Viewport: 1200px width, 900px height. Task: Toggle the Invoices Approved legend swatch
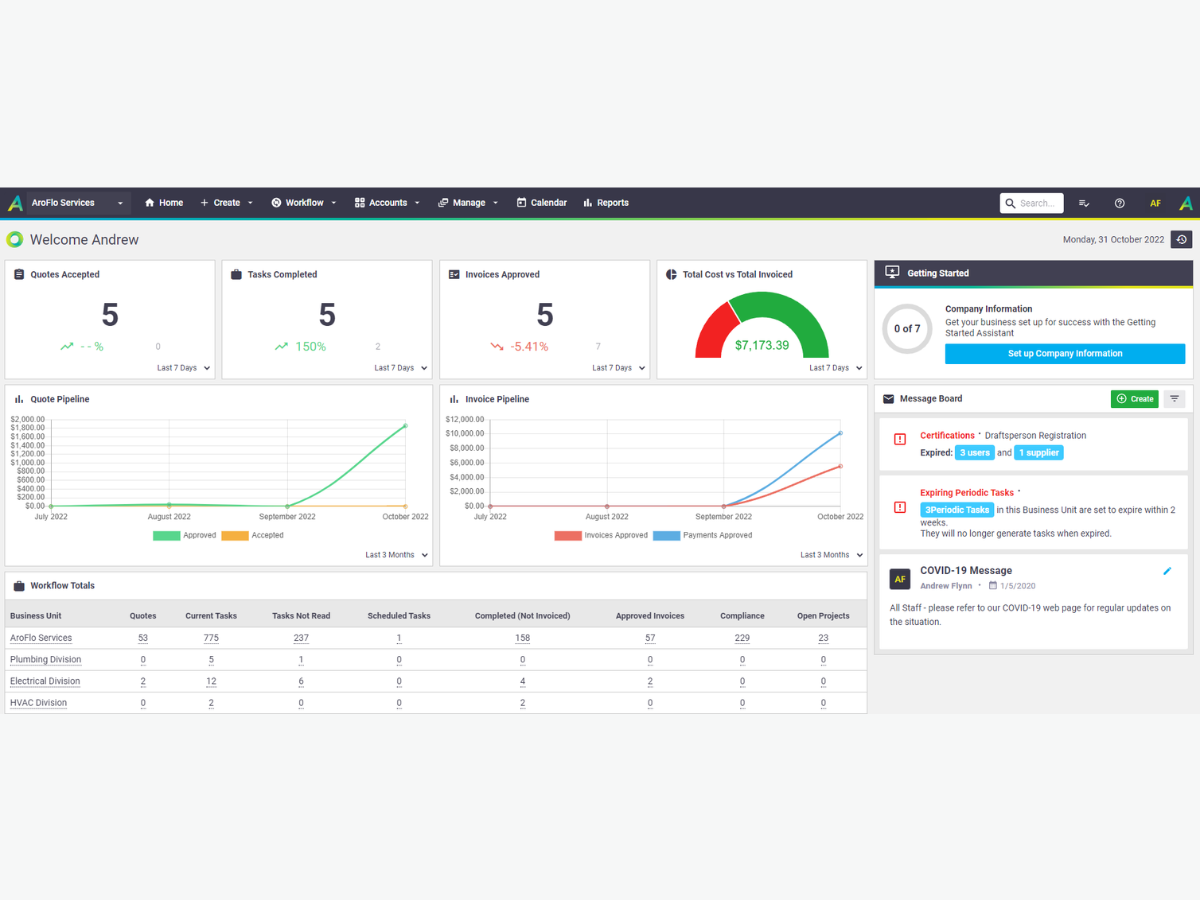coord(568,536)
